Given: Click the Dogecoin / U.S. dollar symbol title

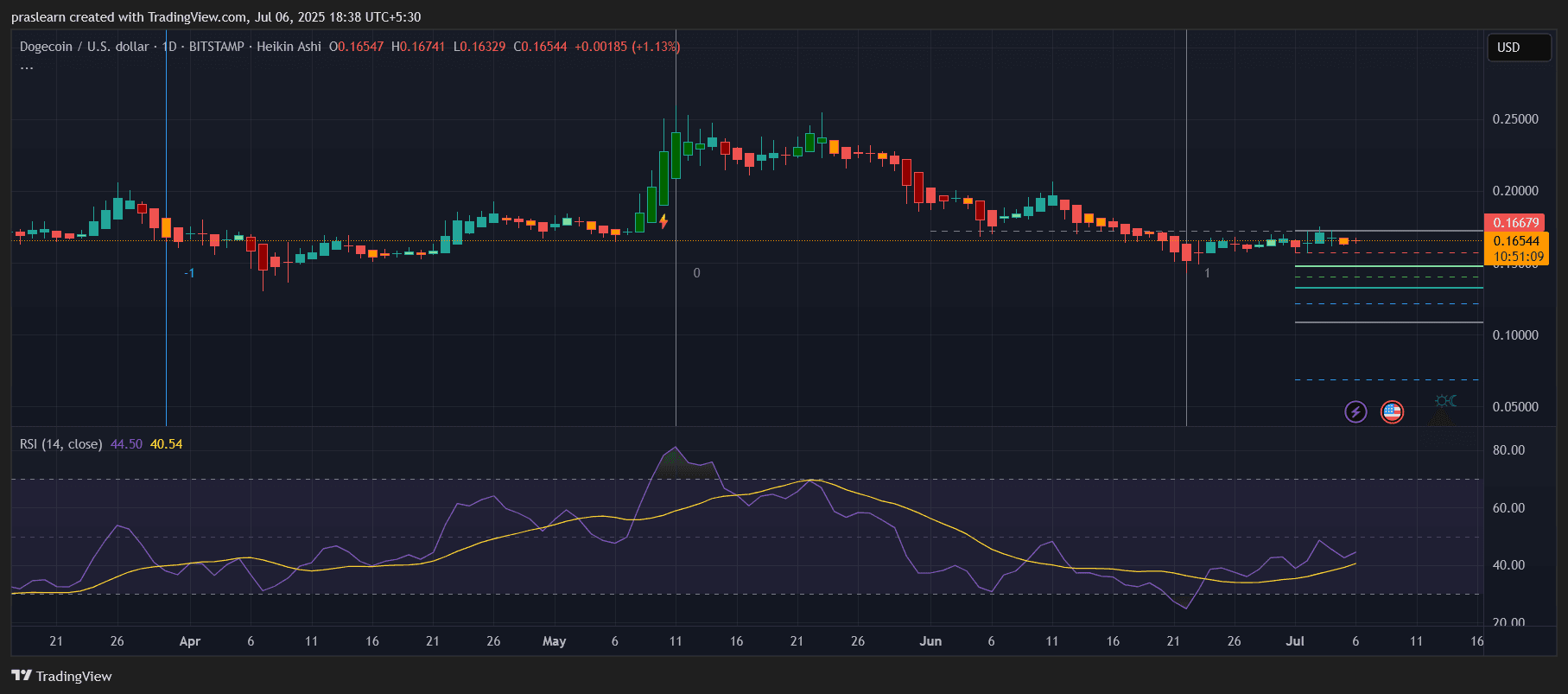Looking at the screenshot, I should click(x=84, y=47).
